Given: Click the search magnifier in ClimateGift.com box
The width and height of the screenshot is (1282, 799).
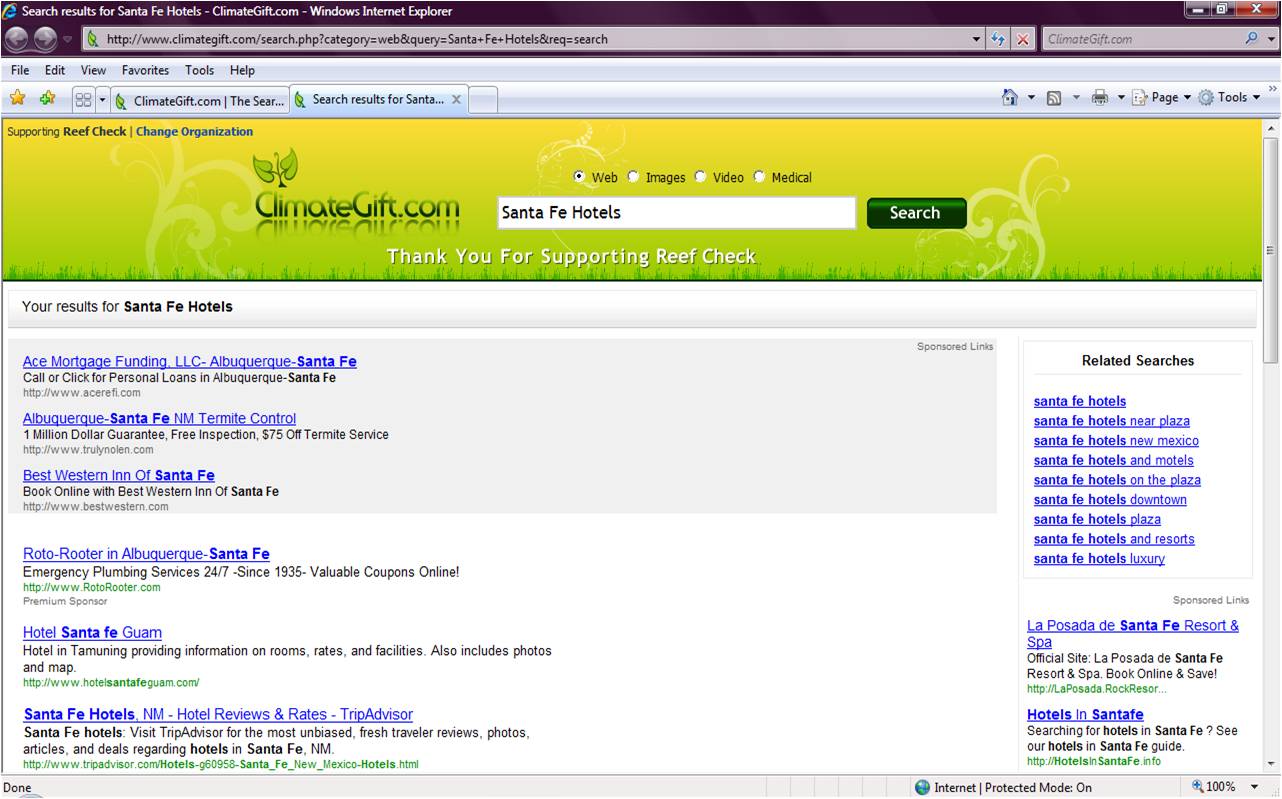Looking at the screenshot, I should pyautogui.click(x=1251, y=39).
